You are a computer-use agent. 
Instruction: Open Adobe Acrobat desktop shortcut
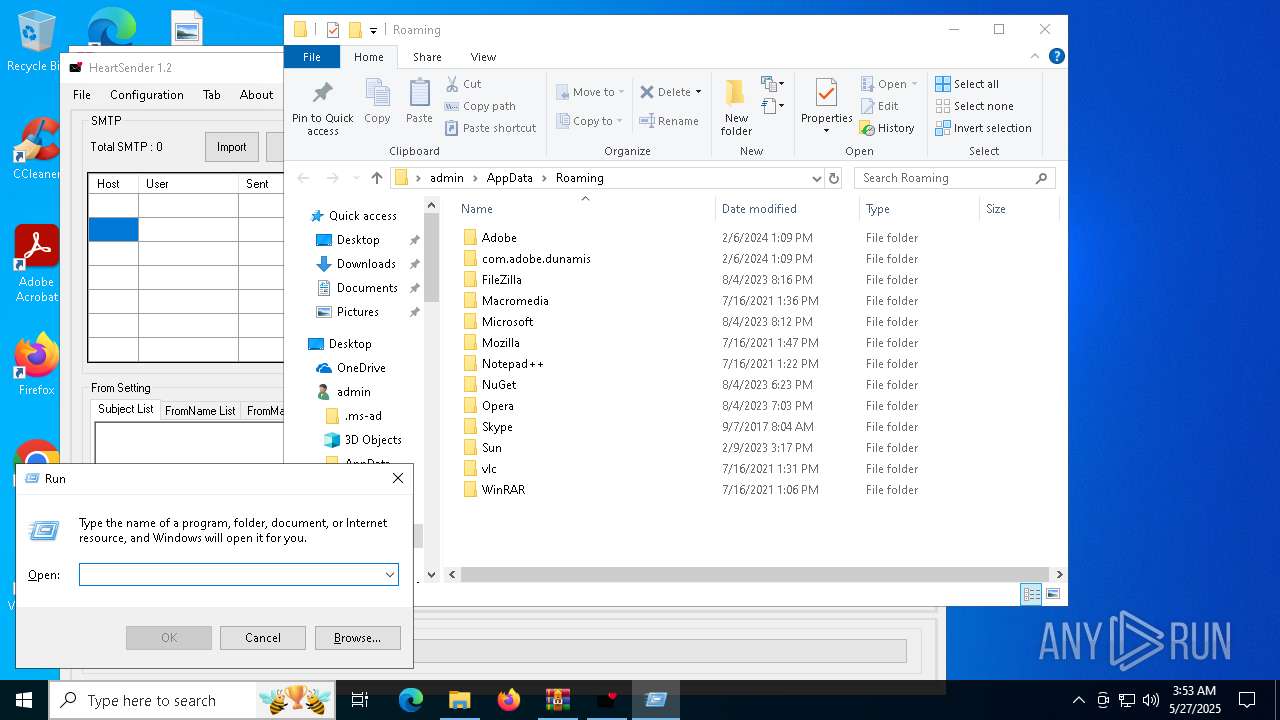pyautogui.click(x=36, y=264)
